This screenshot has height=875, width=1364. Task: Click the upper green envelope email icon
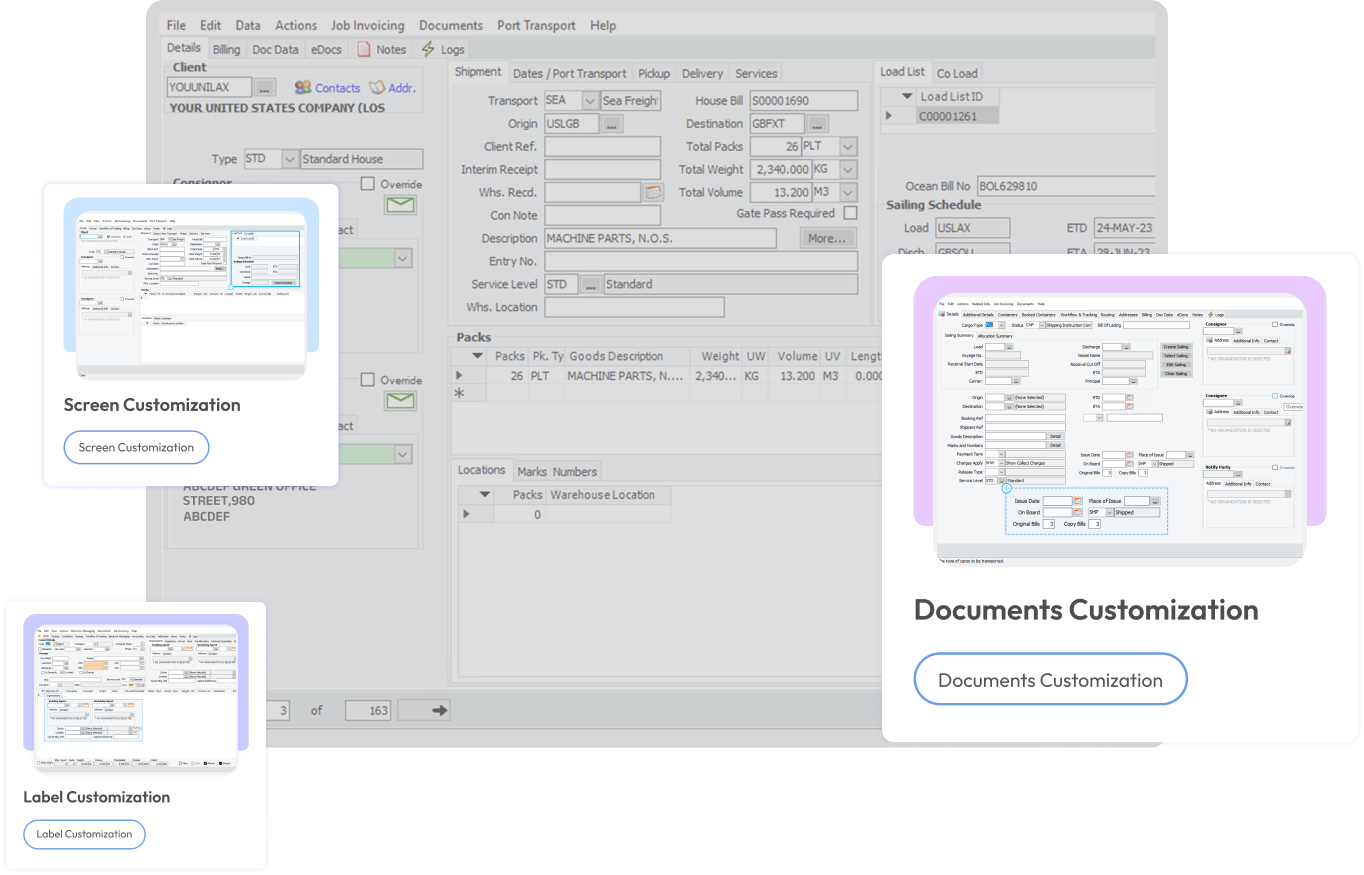coord(400,206)
